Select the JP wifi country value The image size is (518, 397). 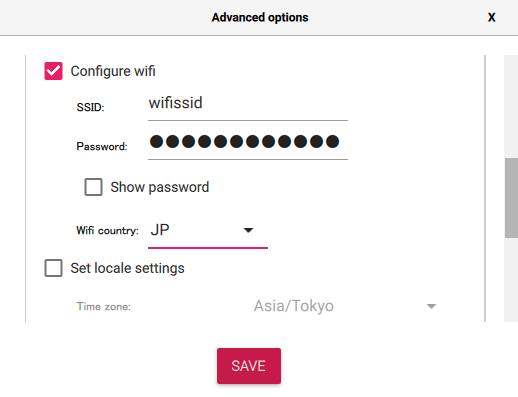point(160,230)
